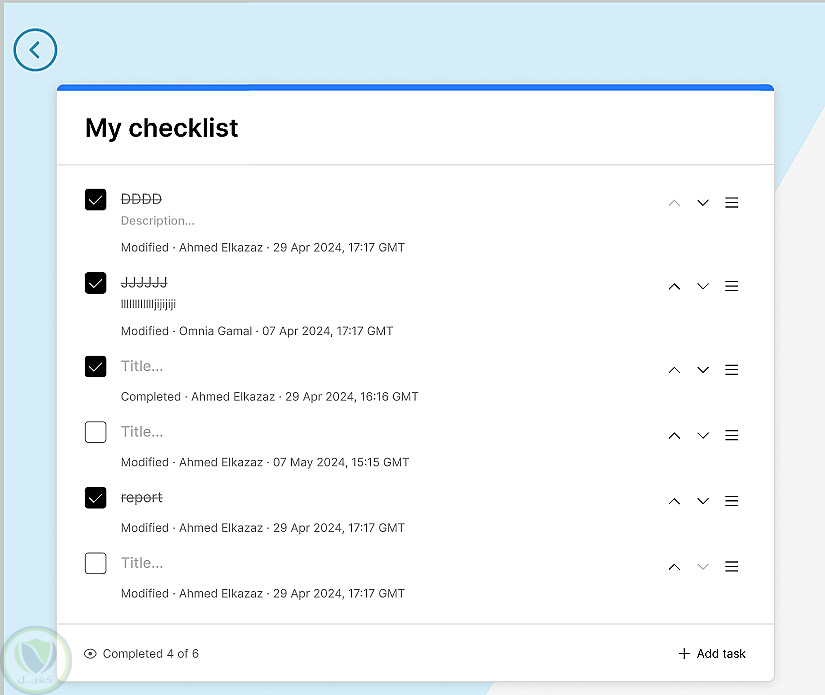Click the Completed 4 of 6 label
Screen dimensions: 825x695
(x=150, y=654)
